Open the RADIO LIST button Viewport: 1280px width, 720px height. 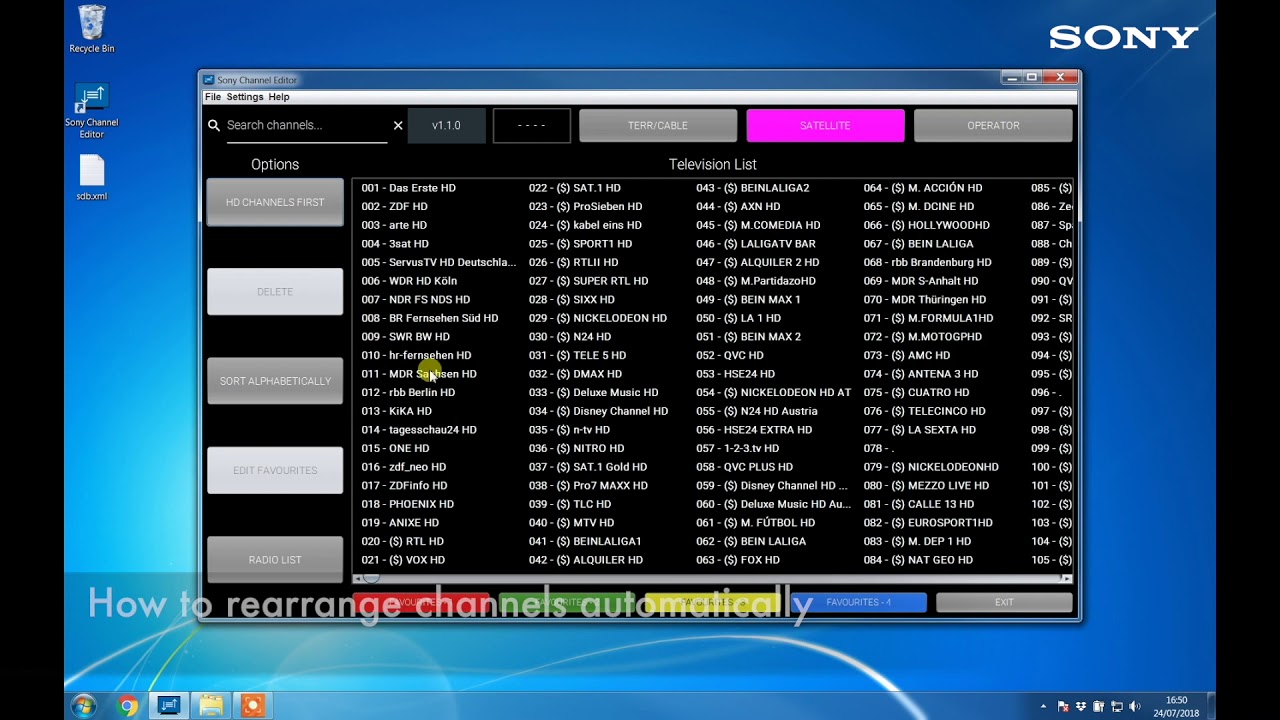[275, 560]
